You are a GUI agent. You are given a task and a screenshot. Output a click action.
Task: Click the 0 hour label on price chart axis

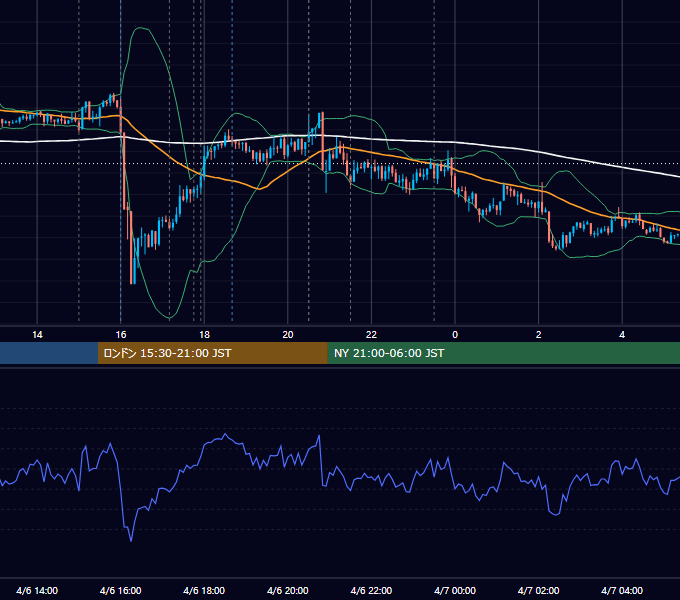[455, 335]
